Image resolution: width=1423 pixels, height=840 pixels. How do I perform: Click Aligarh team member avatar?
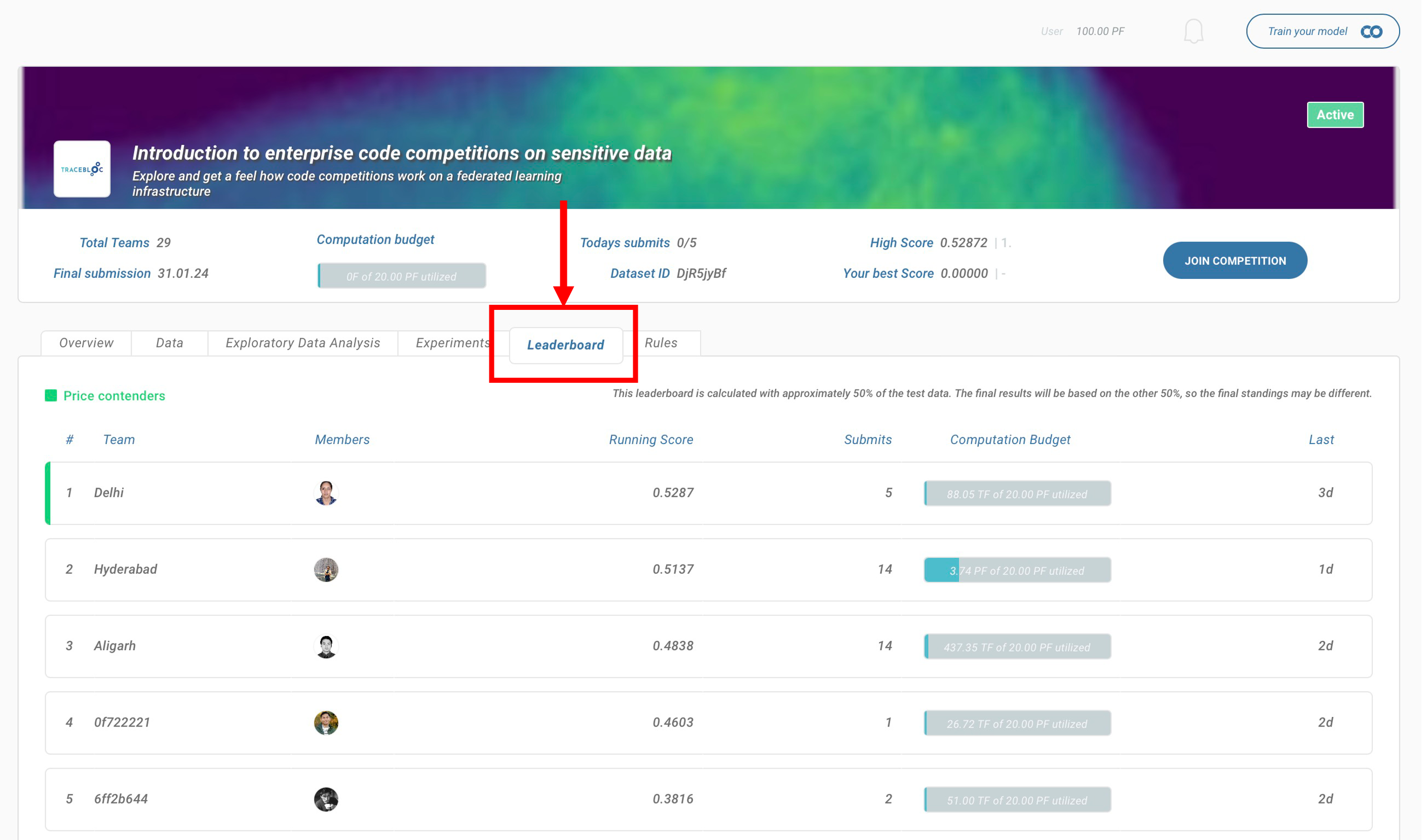click(x=326, y=646)
